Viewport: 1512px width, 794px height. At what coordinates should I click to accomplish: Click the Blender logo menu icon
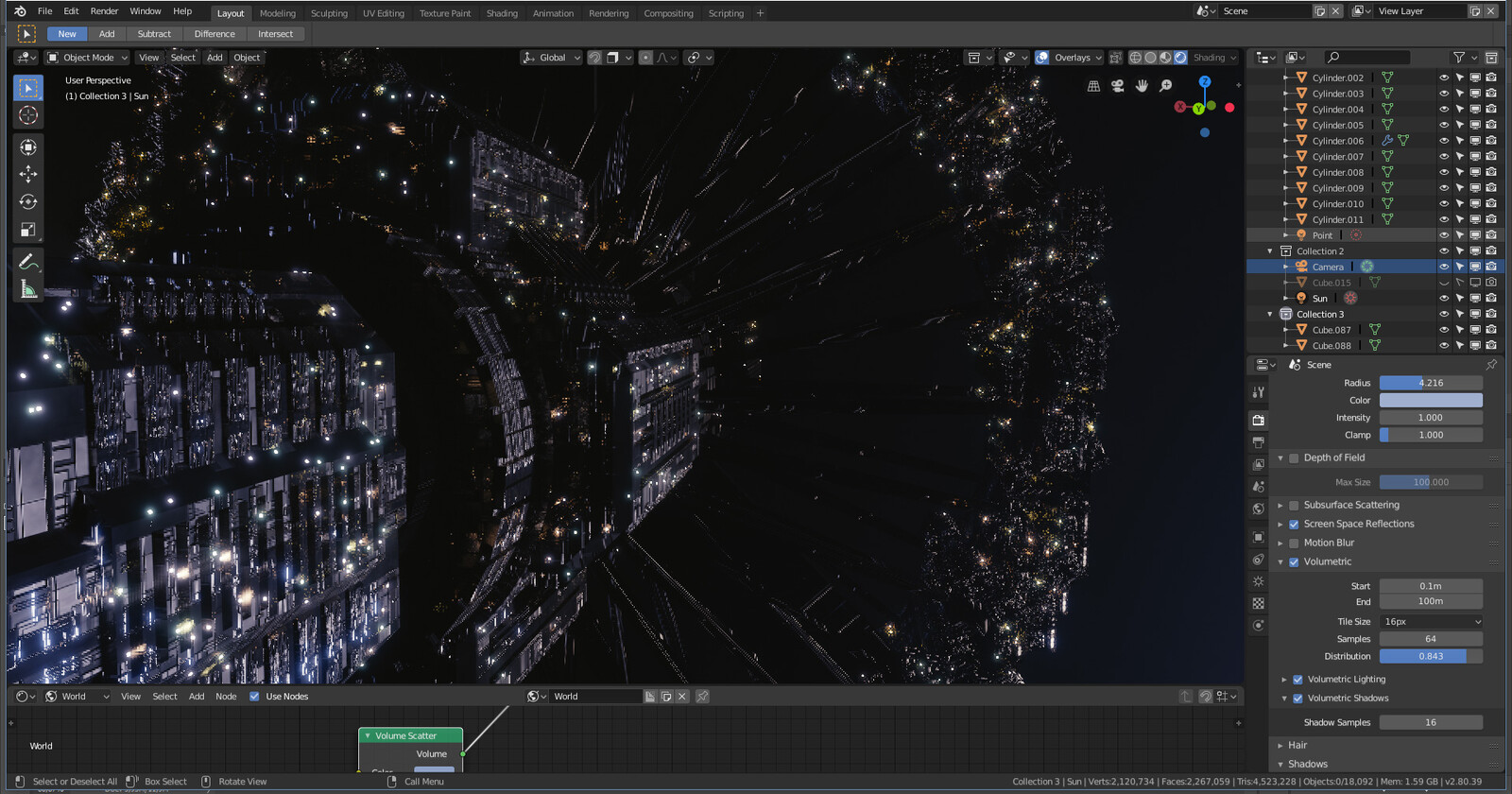tap(20, 11)
